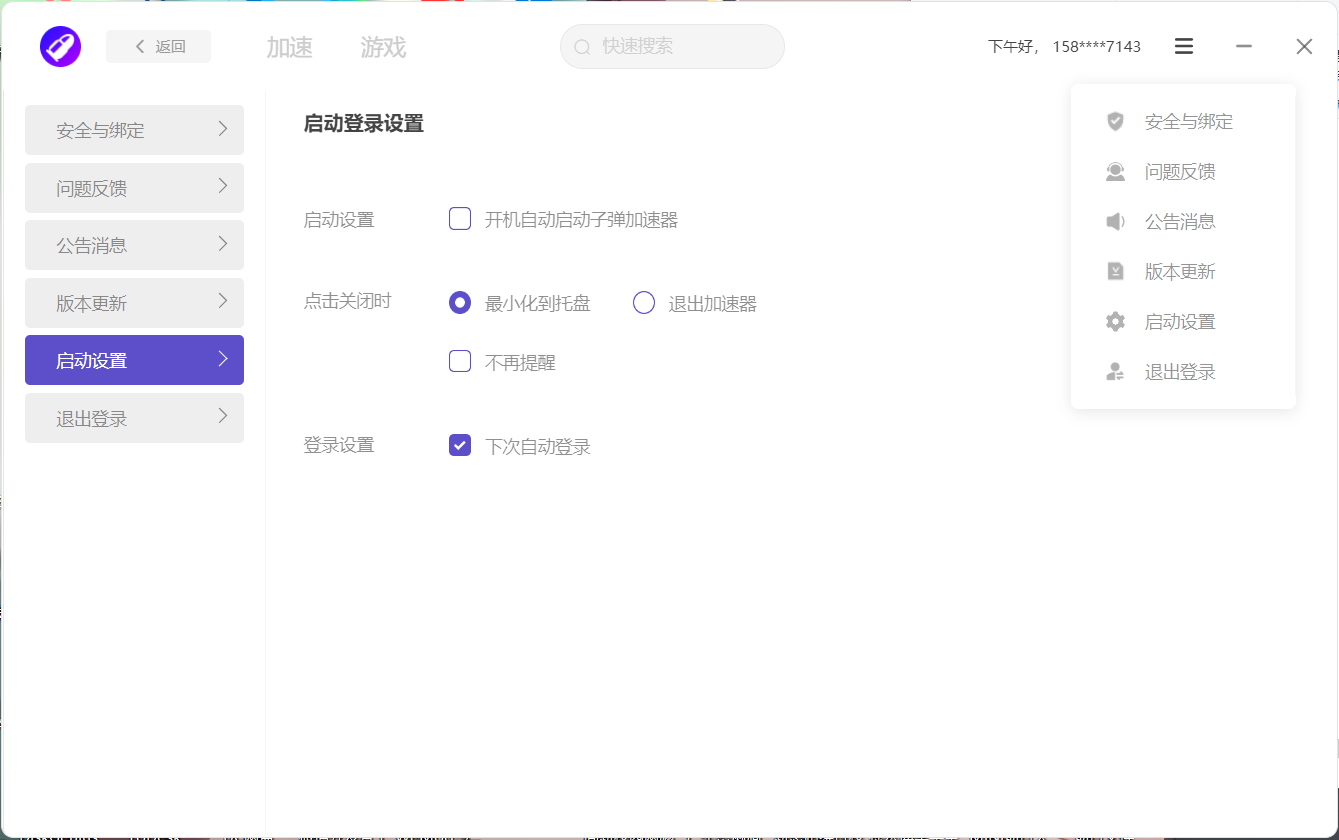Open 安全与绑定 in left sidebar

click(x=134, y=130)
